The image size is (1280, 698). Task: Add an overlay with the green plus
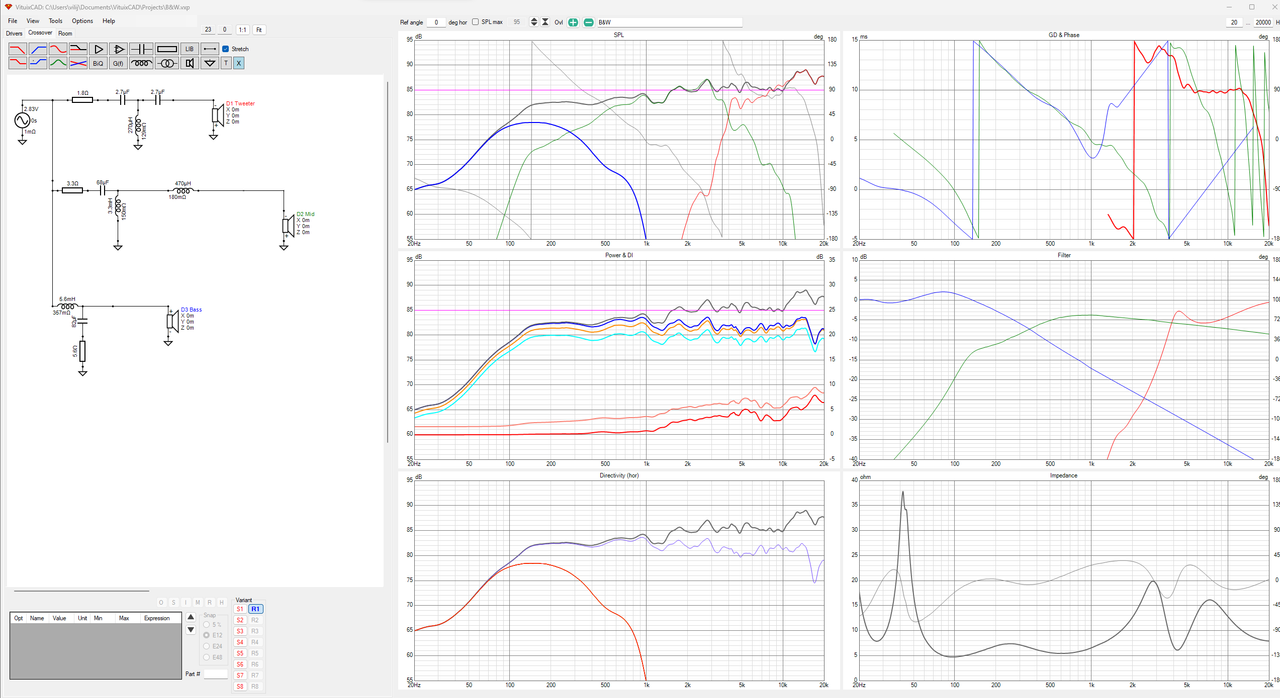(x=573, y=22)
